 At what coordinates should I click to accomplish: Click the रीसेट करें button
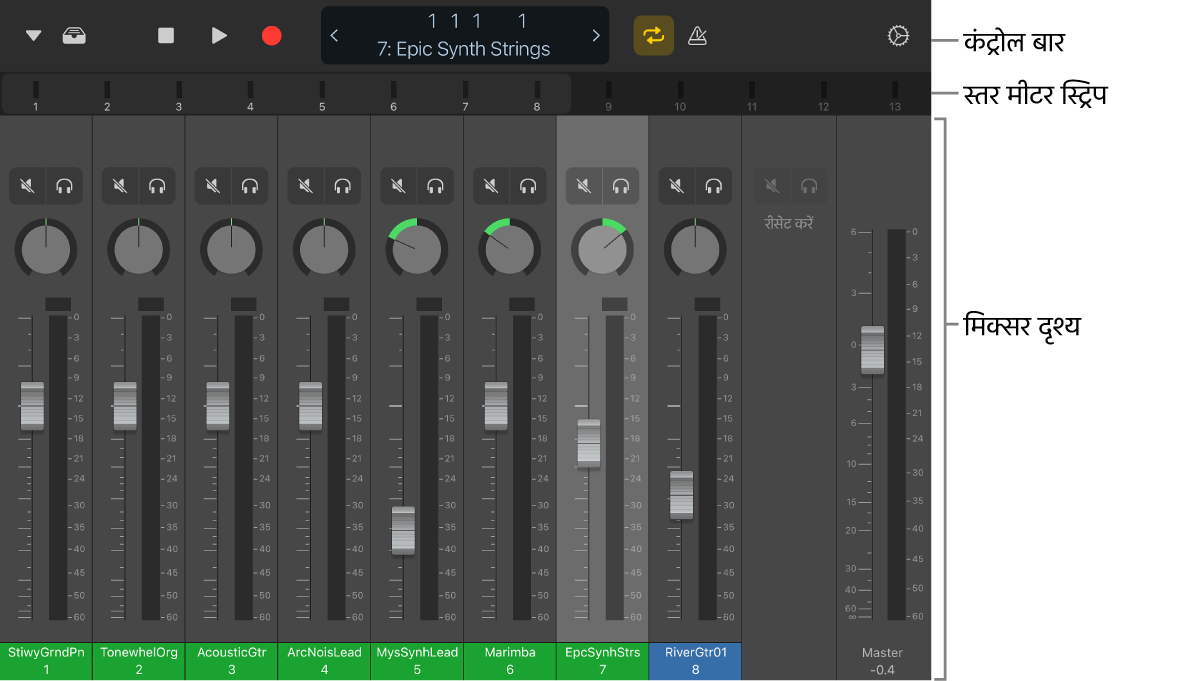click(788, 223)
